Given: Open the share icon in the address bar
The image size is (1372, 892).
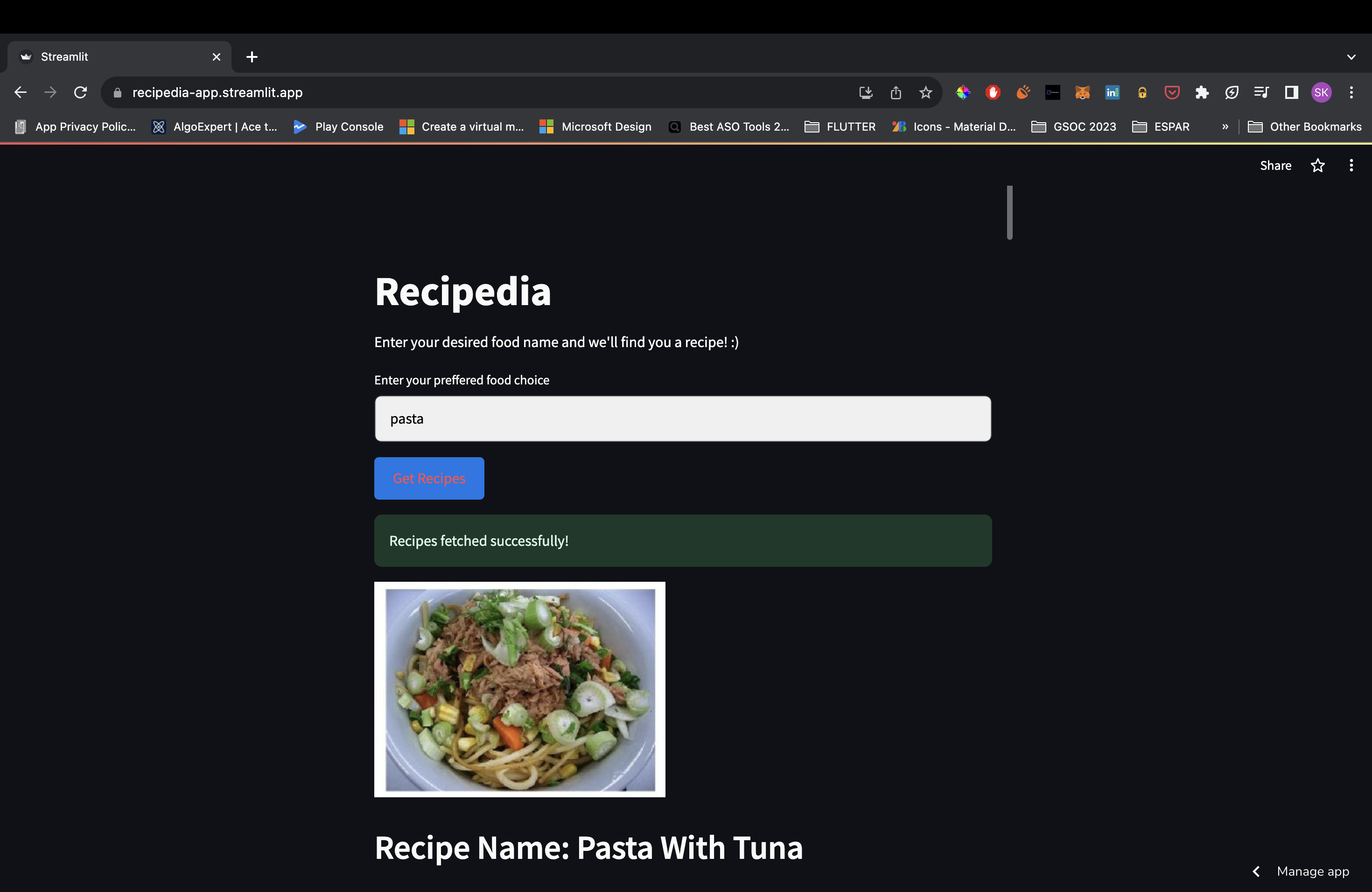Looking at the screenshot, I should pos(895,92).
